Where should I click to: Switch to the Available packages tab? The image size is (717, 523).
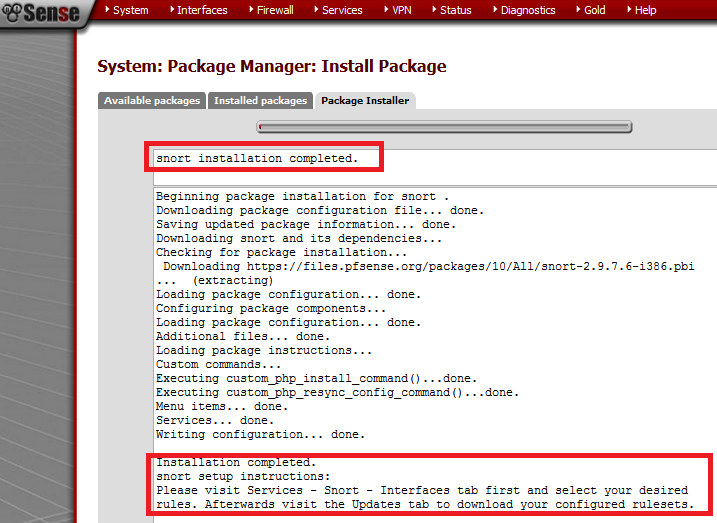(x=152, y=100)
